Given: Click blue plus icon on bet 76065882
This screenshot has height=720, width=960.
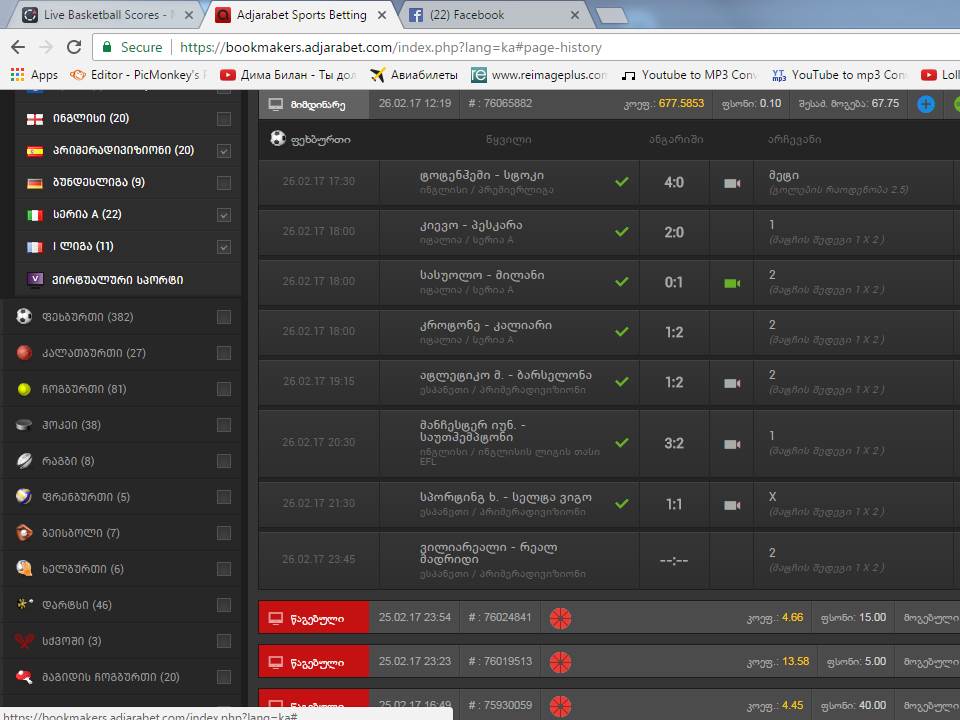Looking at the screenshot, I should tap(926, 104).
